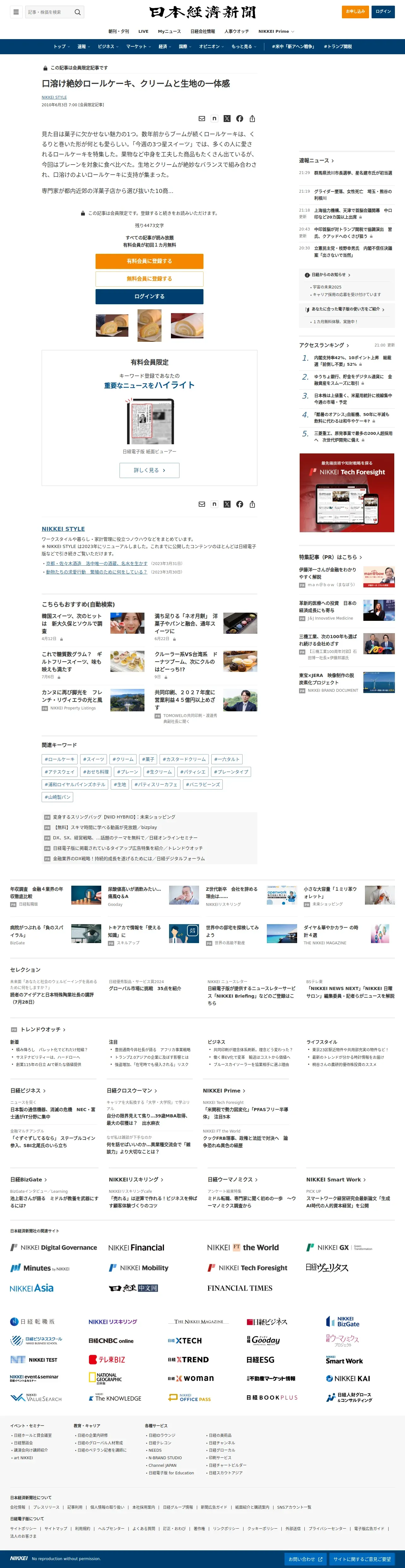
Task: Open the NIKKEI STYLE category link
Action: click(63, 529)
